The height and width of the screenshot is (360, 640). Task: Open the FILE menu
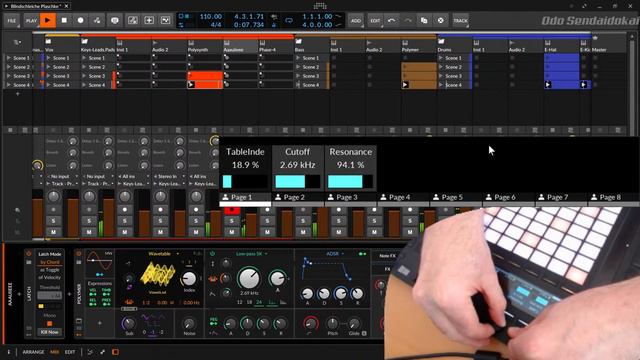pyautogui.click(x=11, y=20)
